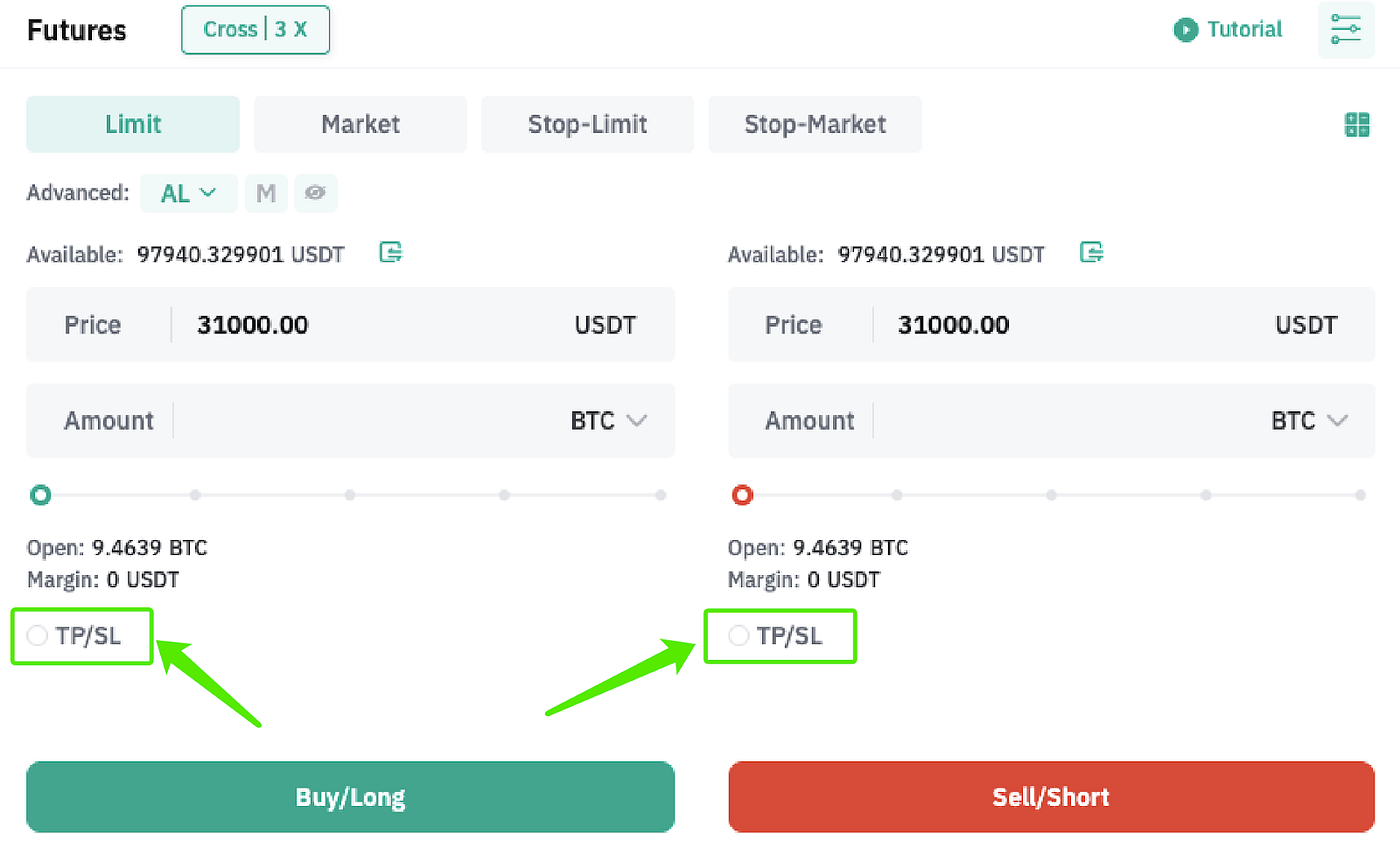Viewport: 1400px width, 849px height.
Task: Select the Stop-Market order tab
Action: pos(815,124)
